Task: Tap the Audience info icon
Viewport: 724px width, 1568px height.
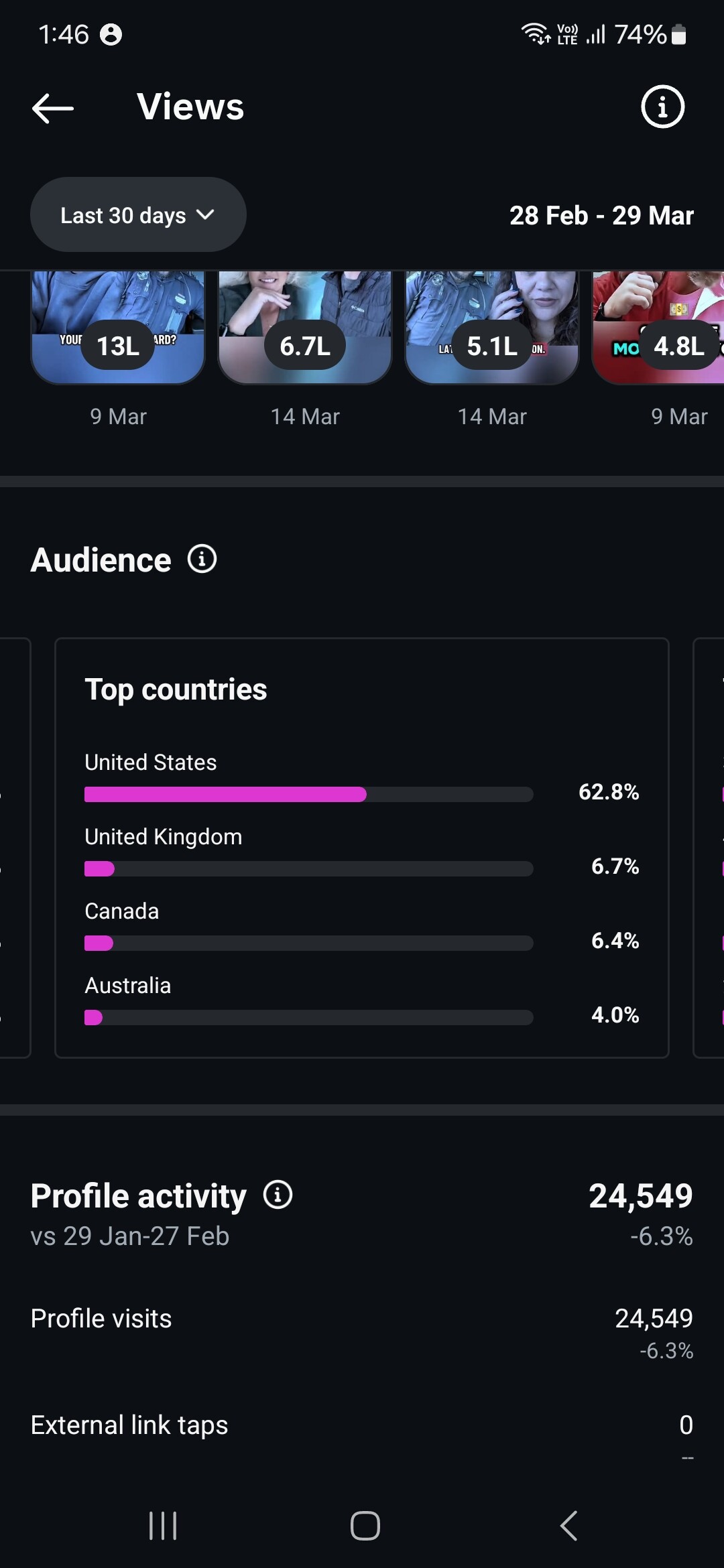Action: pos(202,559)
